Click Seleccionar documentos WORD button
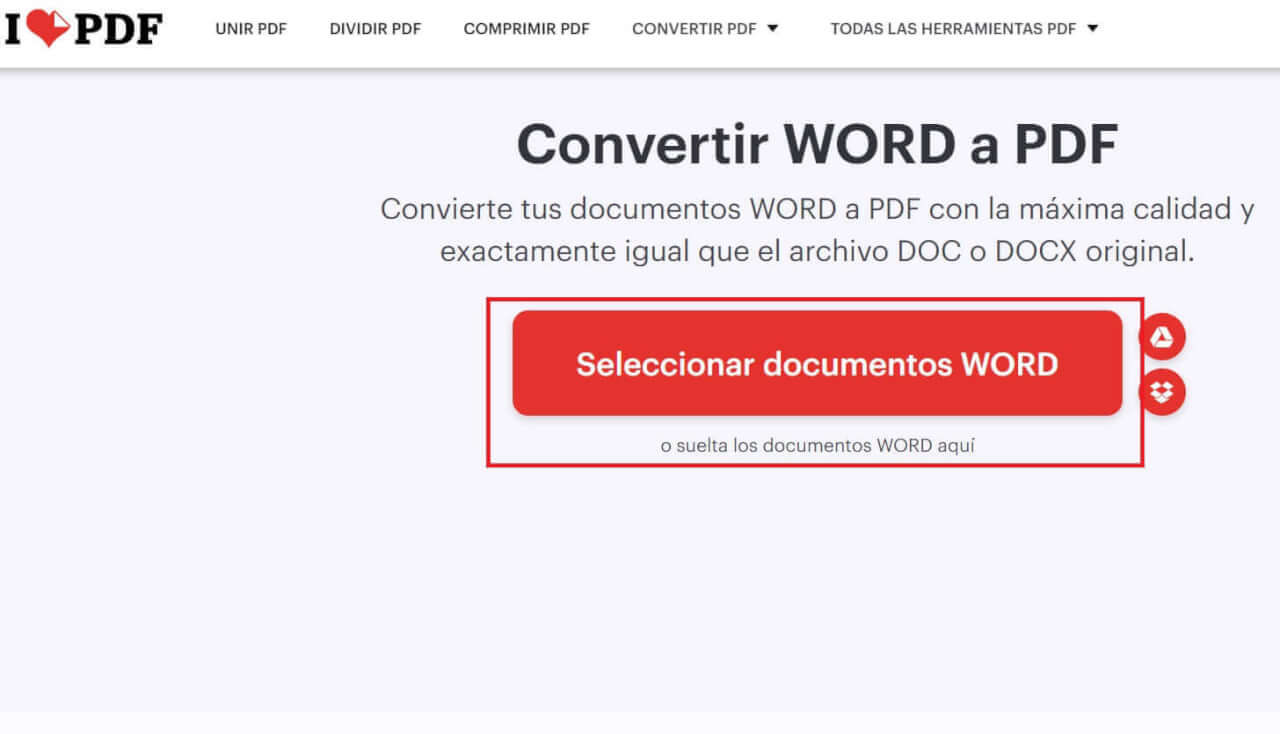 (817, 363)
